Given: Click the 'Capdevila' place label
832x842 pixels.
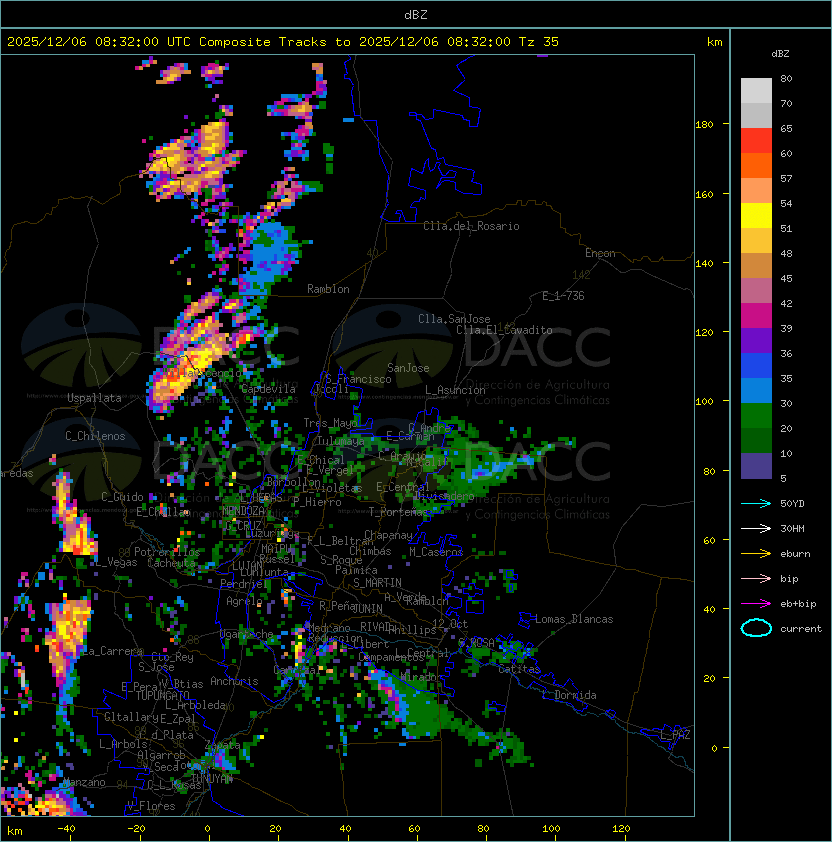Looking at the screenshot, I should pyautogui.click(x=268, y=389).
